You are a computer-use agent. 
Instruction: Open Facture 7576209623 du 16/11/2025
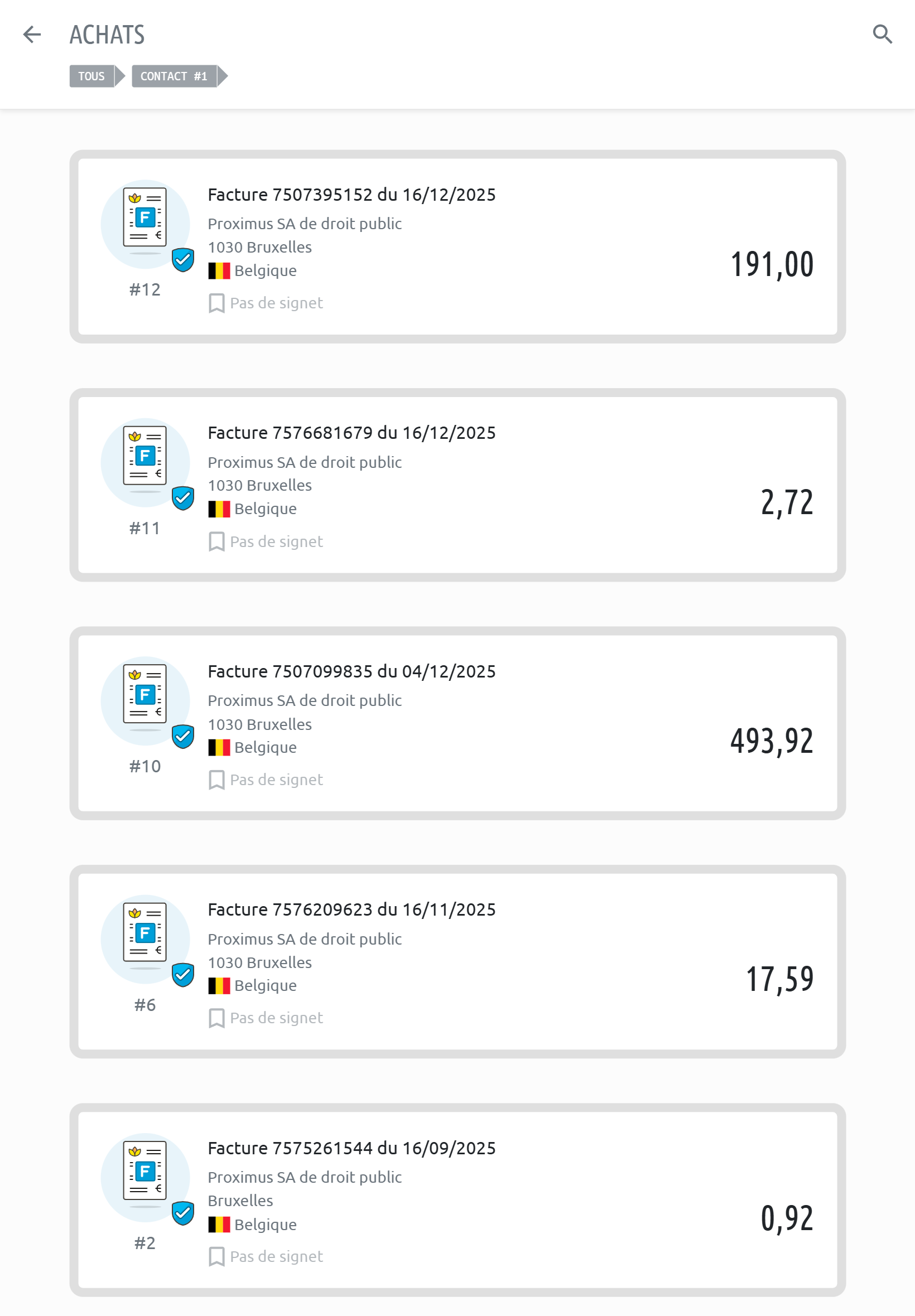click(351, 909)
